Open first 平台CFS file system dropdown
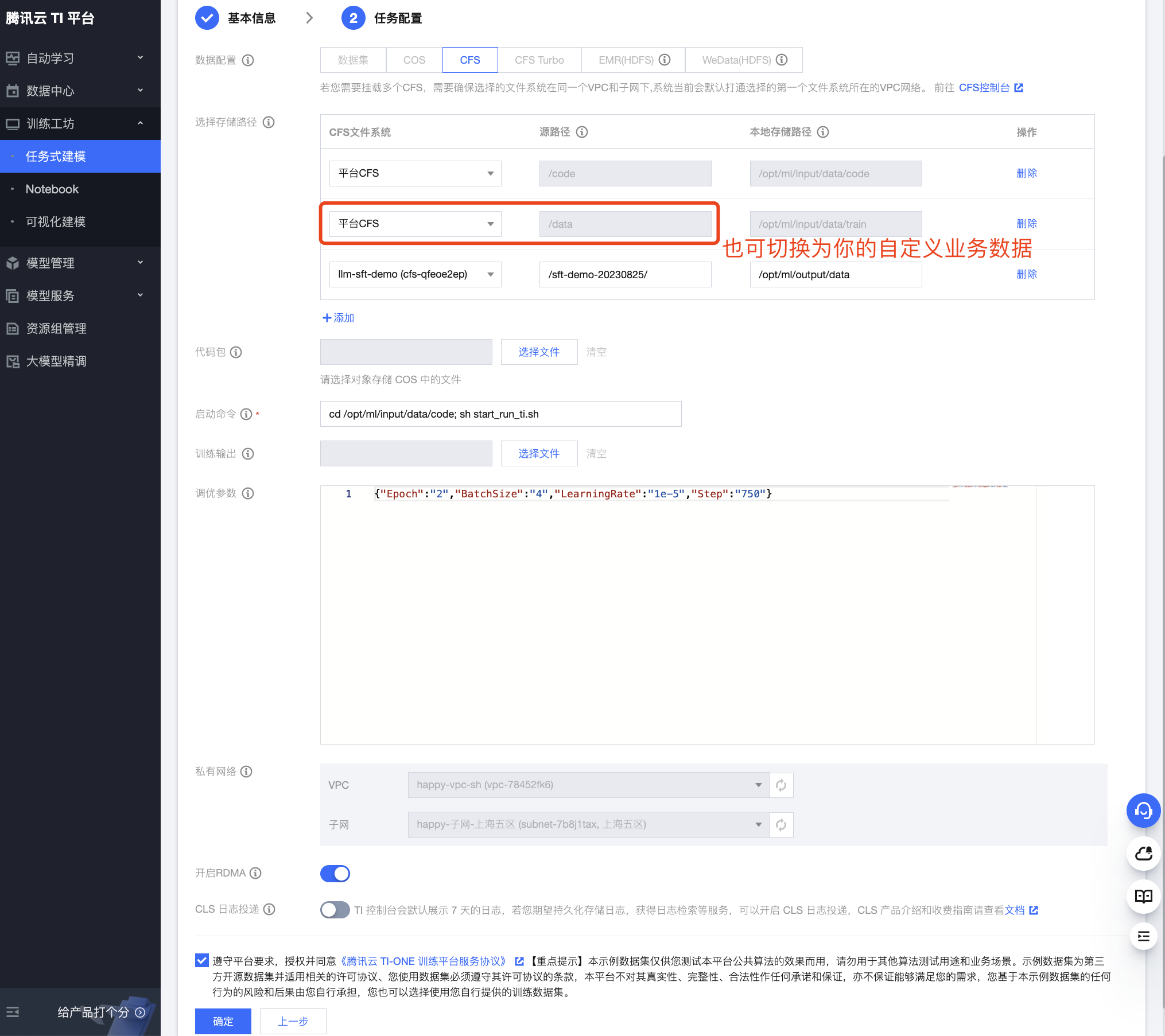This screenshot has height=1036, width=1165. [415, 173]
